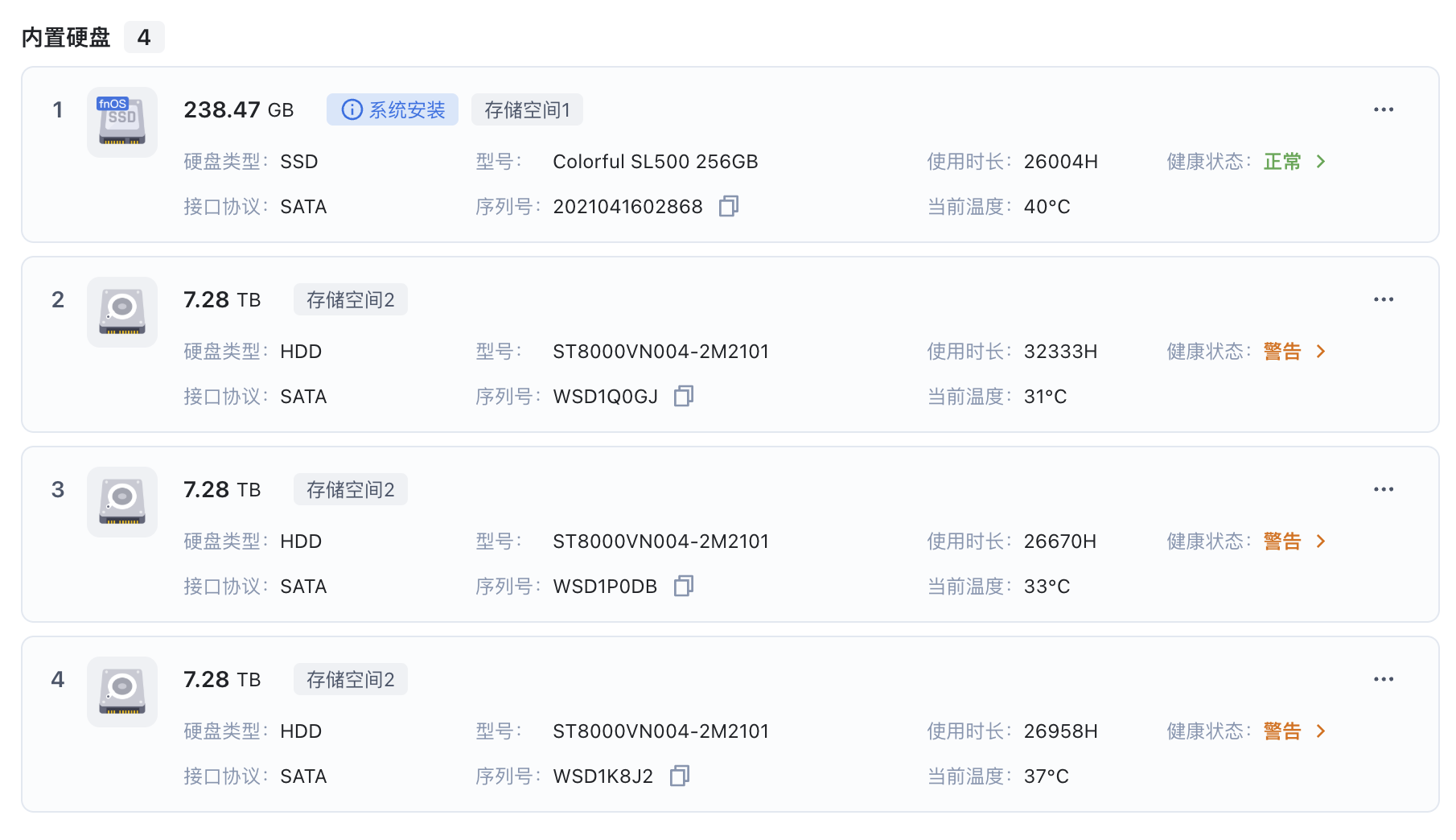Viewport: 1456px width, 840px height.
Task: Expand health warning arrow for disk 2
Action: pyautogui.click(x=1321, y=352)
